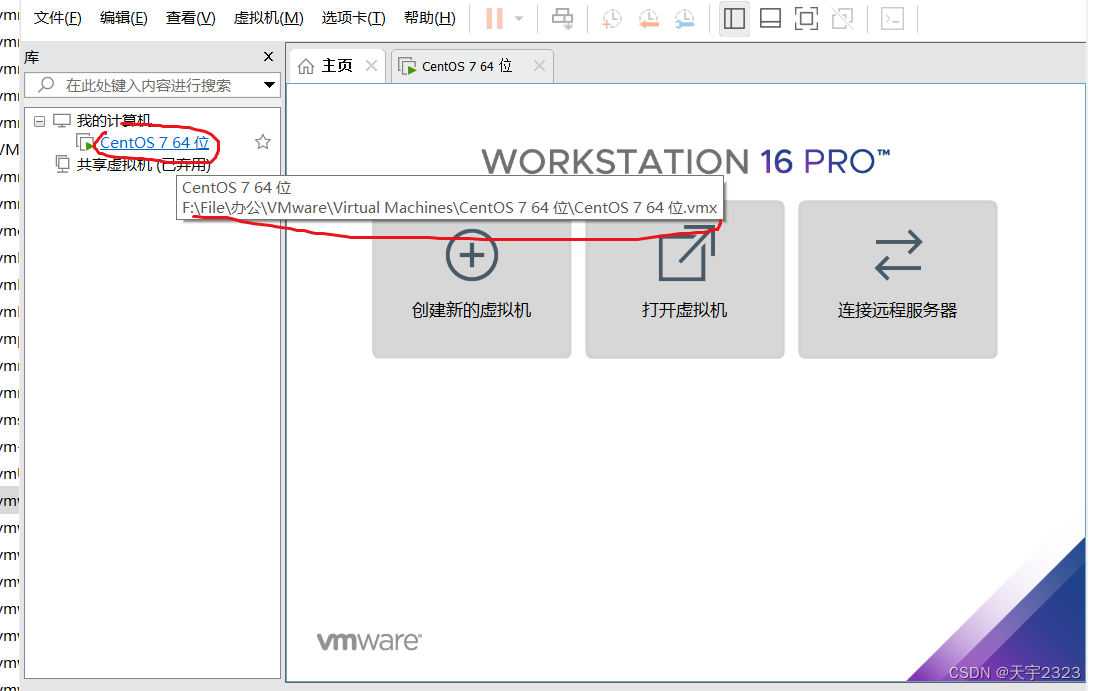
Task: Click the home icon on 主页 tab
Action: (x=305, y=66)
